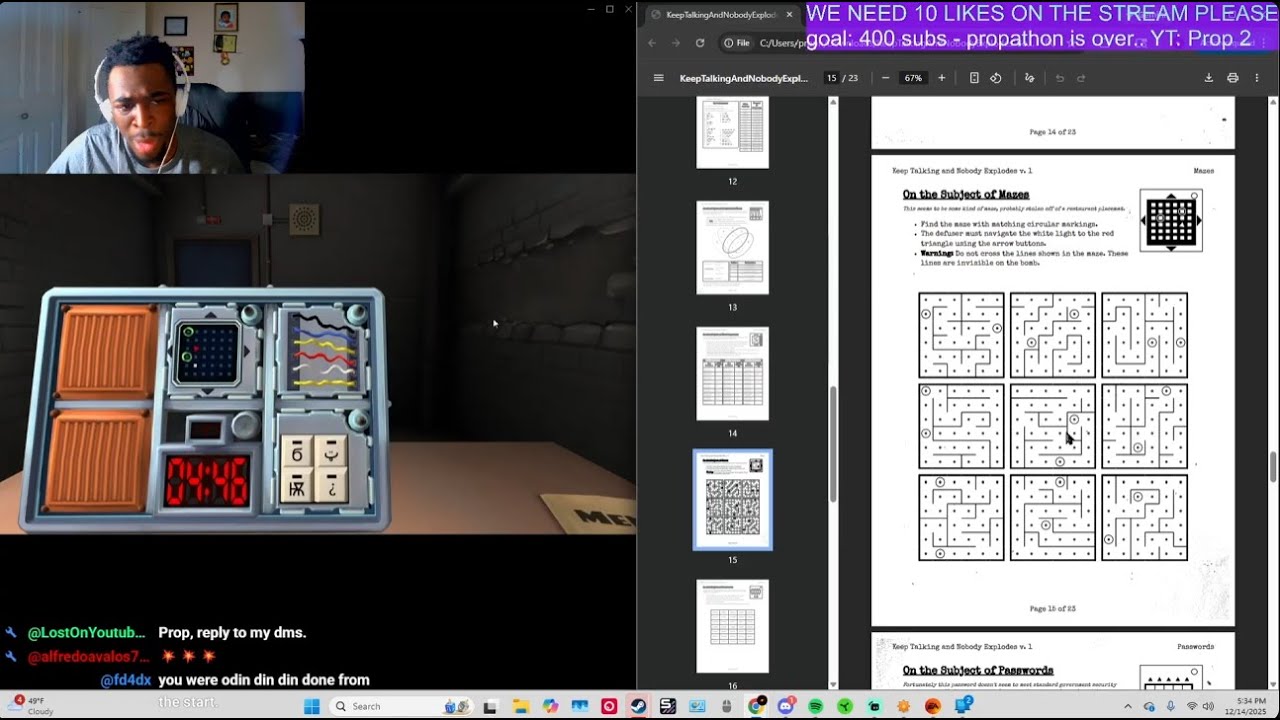Click "On the Subject of Mazes" heading
The width and height of the screenshot is (1280, 720).
965,194
